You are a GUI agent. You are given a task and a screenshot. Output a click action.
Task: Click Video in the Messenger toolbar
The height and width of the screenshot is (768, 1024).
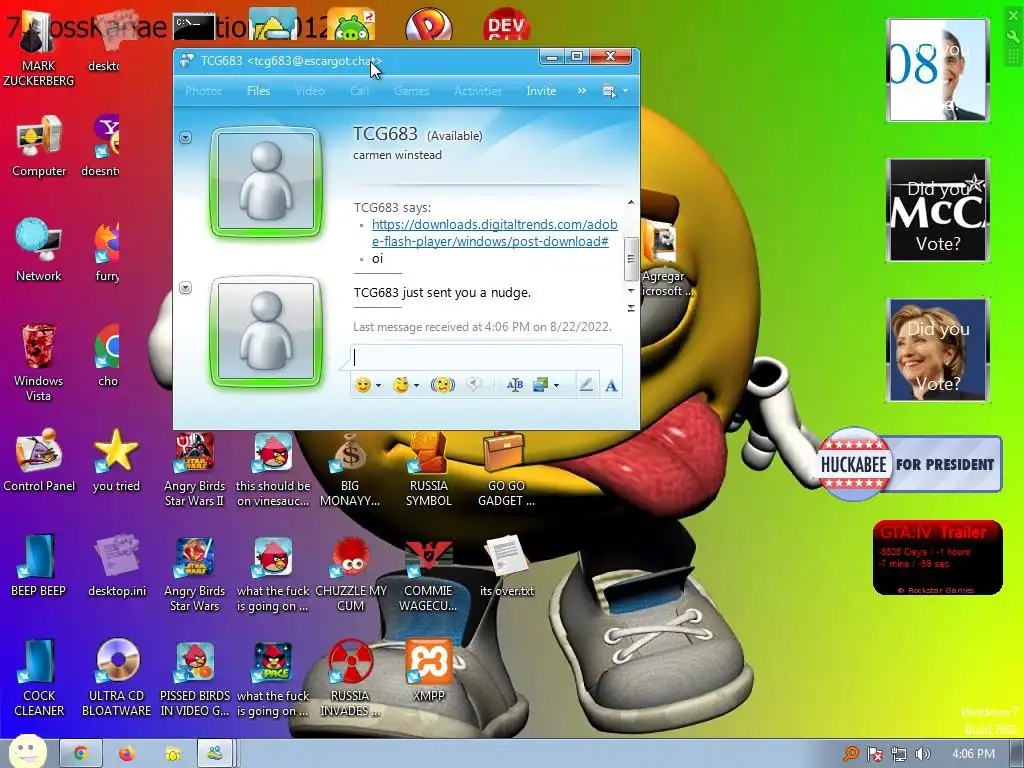point(310,91)
